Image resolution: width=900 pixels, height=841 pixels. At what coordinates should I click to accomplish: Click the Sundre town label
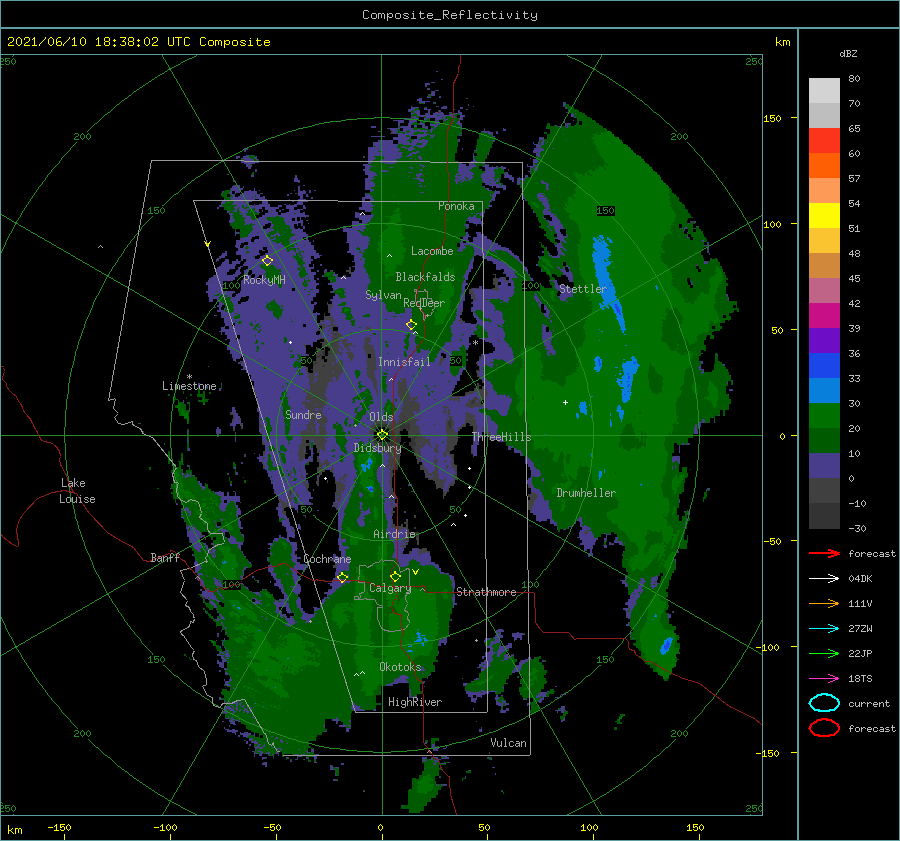point(303,415)
